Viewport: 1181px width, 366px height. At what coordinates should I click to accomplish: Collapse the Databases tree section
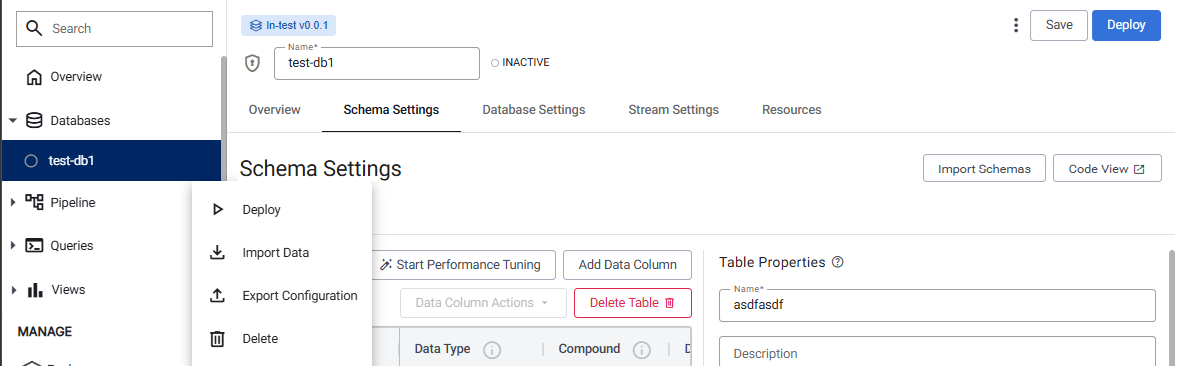(13, 120)
